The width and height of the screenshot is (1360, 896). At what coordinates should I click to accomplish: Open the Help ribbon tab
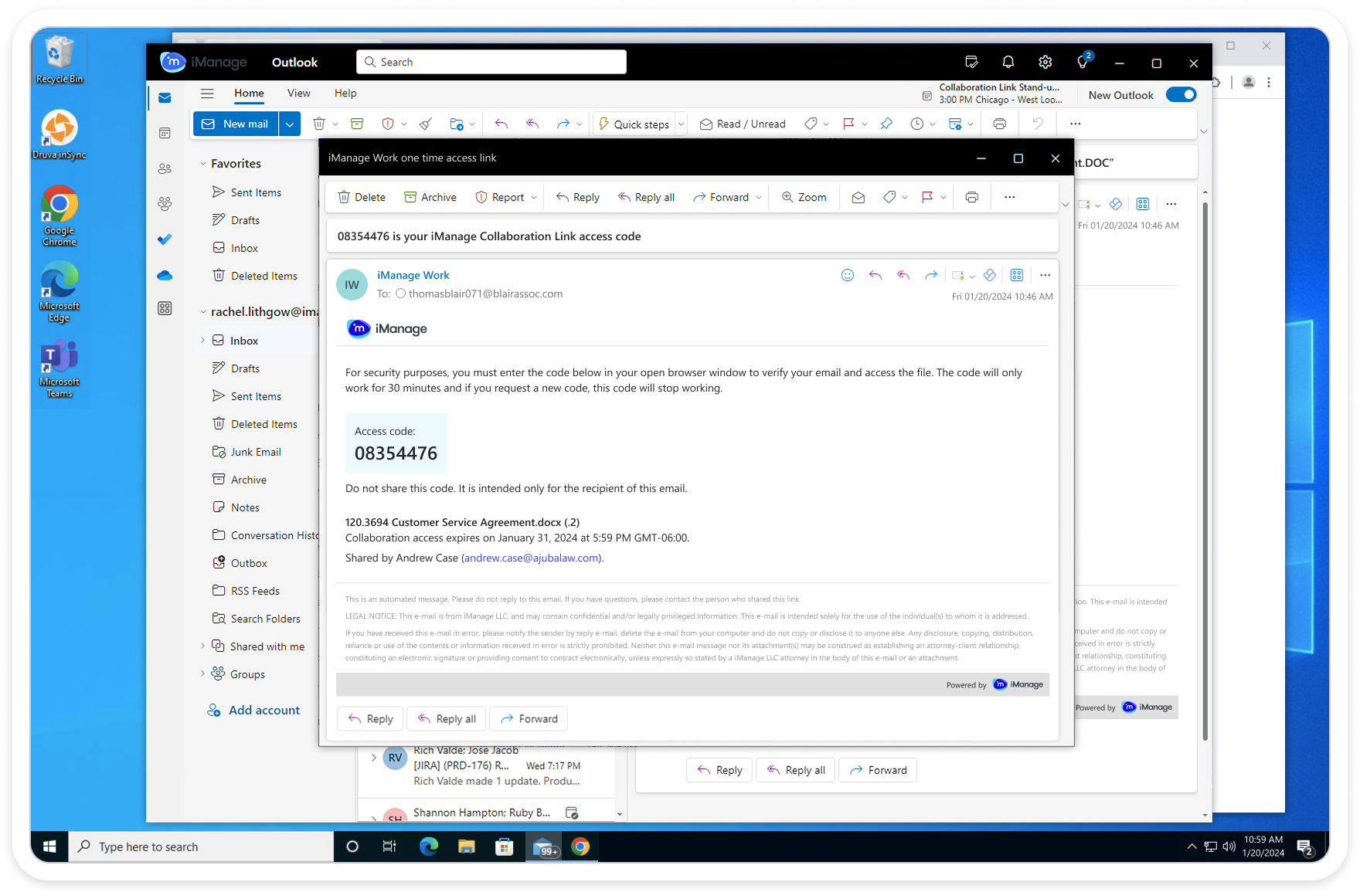345,93
